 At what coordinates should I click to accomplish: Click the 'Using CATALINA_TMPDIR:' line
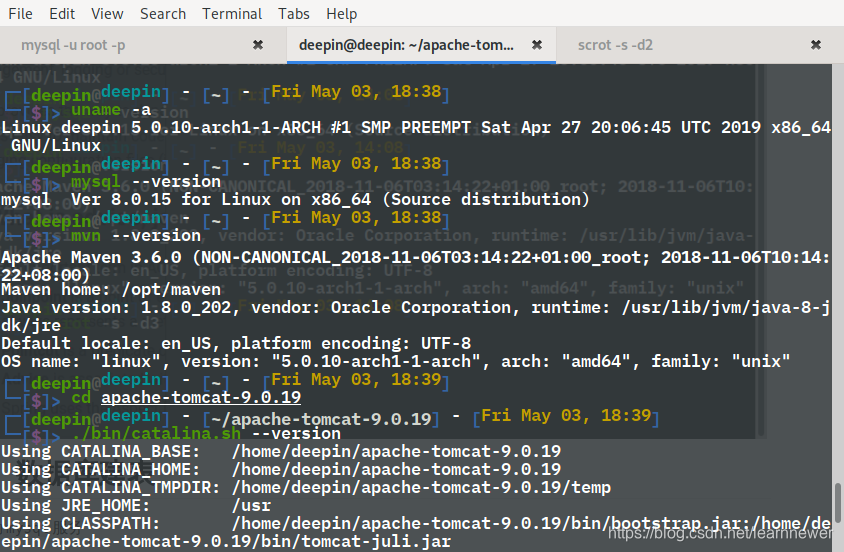[x=306, y=487]
